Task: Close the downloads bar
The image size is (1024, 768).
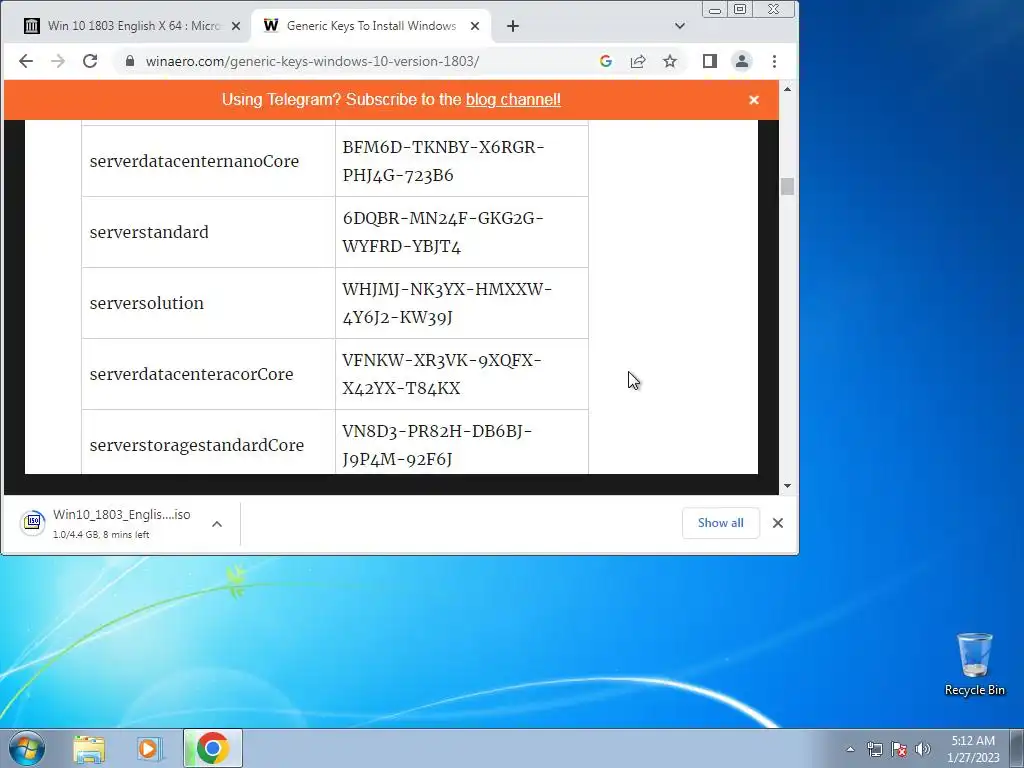Action: [x=778, y=523]
